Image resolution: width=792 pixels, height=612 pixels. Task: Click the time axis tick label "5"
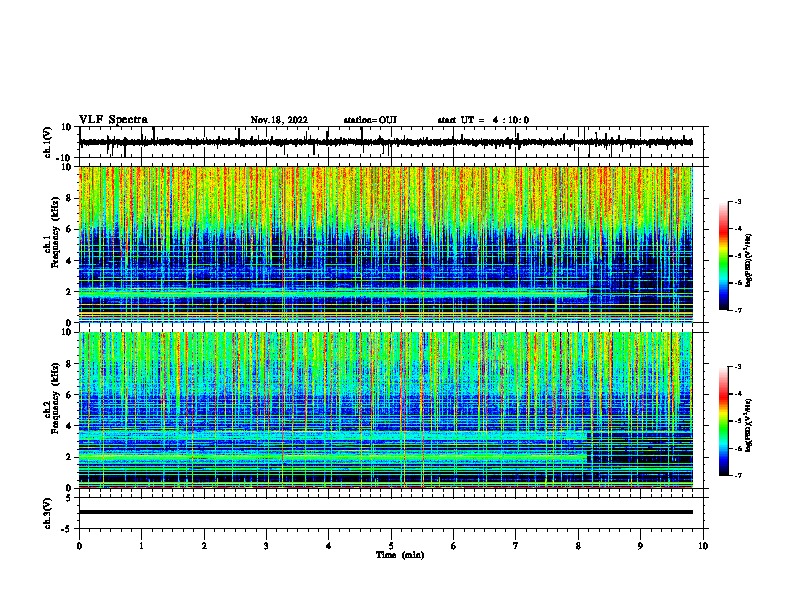coord(391,546)
